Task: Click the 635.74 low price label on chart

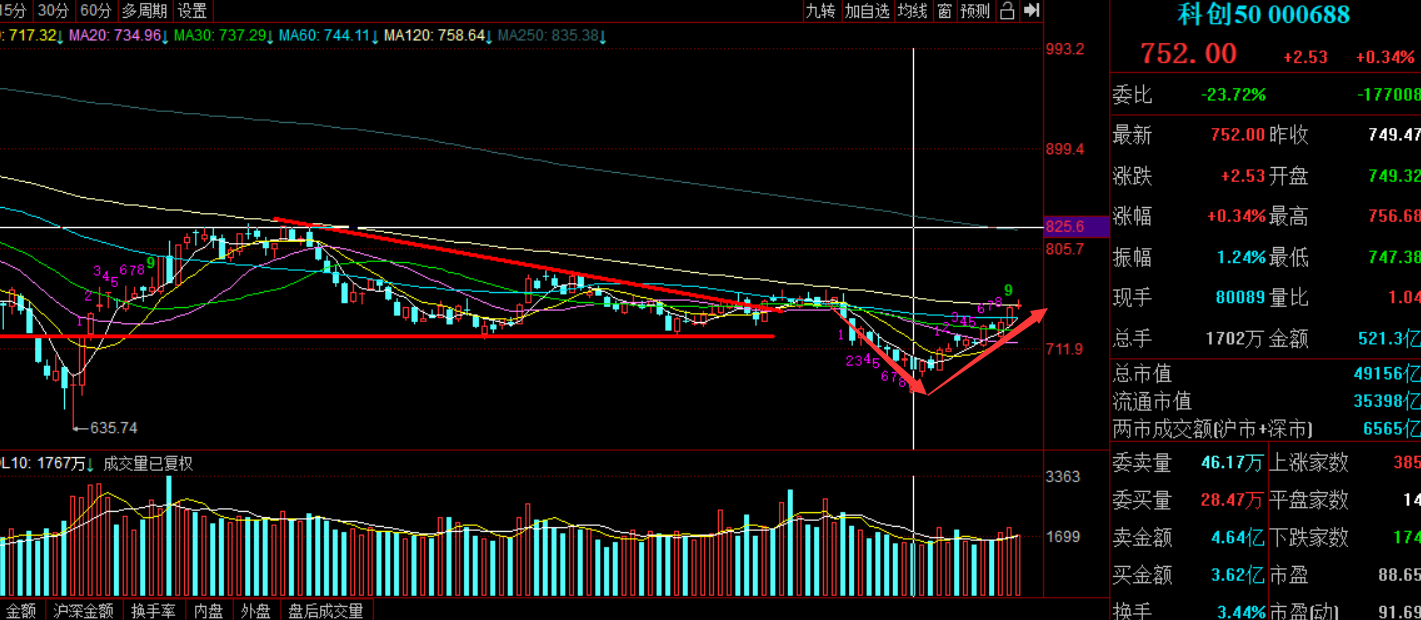Action: [113, 428]
